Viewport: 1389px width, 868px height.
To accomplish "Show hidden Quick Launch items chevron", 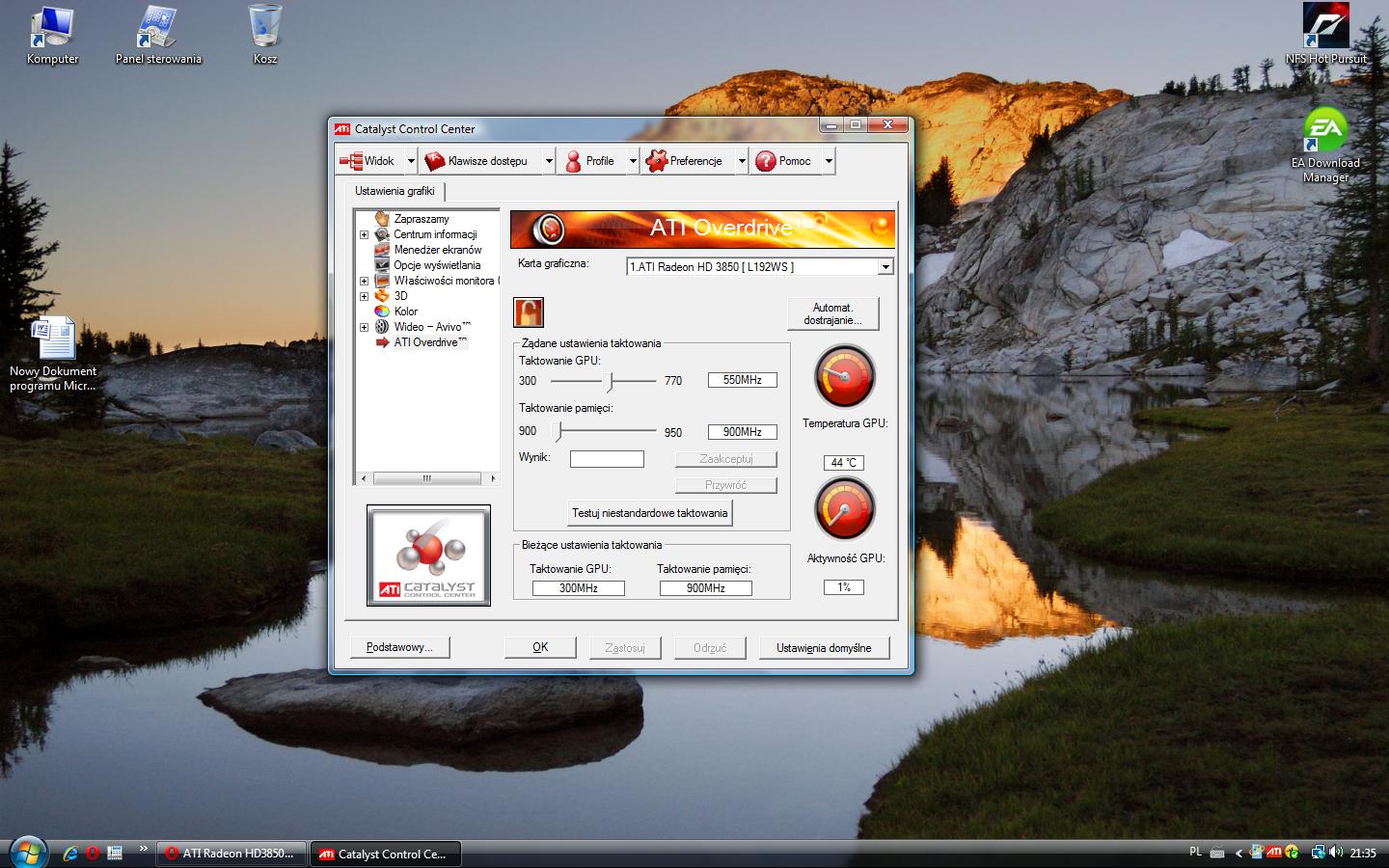I will point(143,849).
